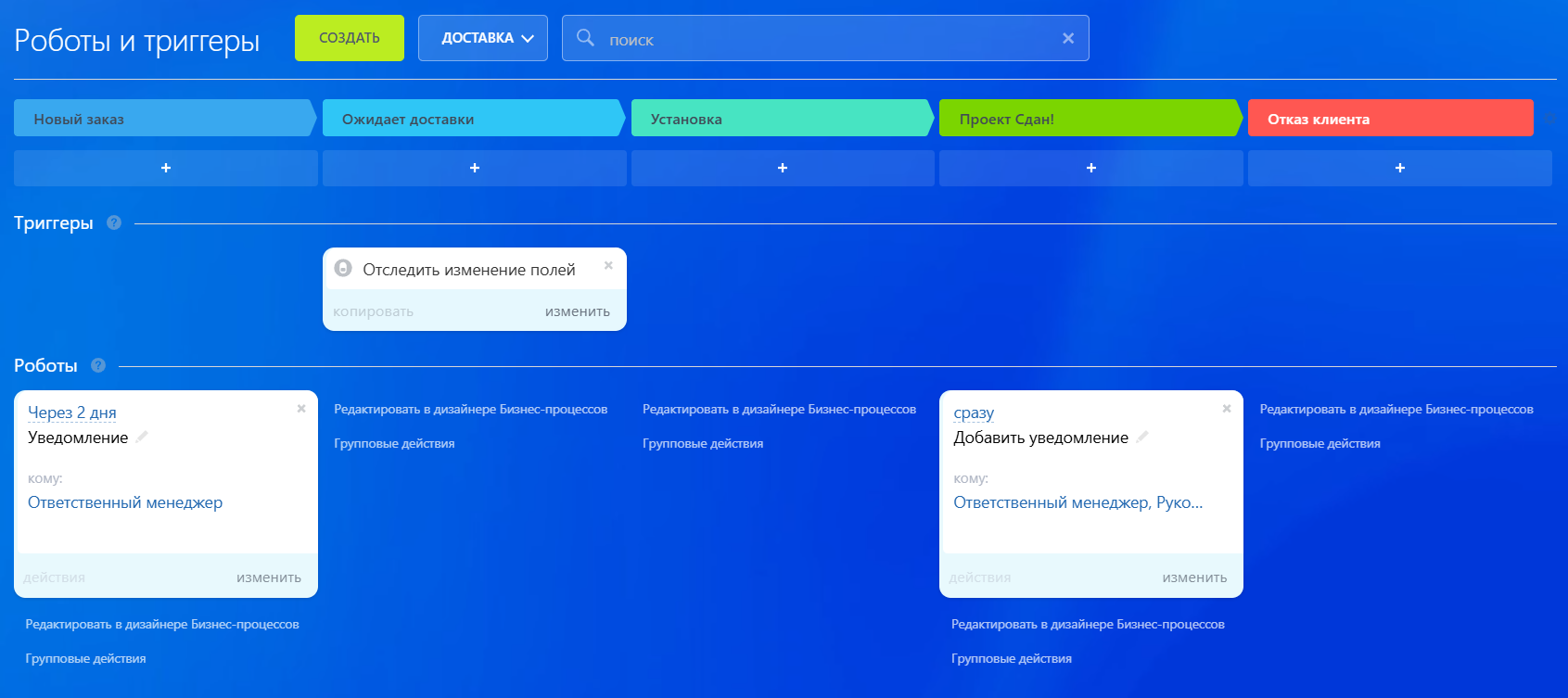The image size is (1568, 698).
Task: Remove the Отследить изменение полей trigger
Action: click(x=608, y=265)
